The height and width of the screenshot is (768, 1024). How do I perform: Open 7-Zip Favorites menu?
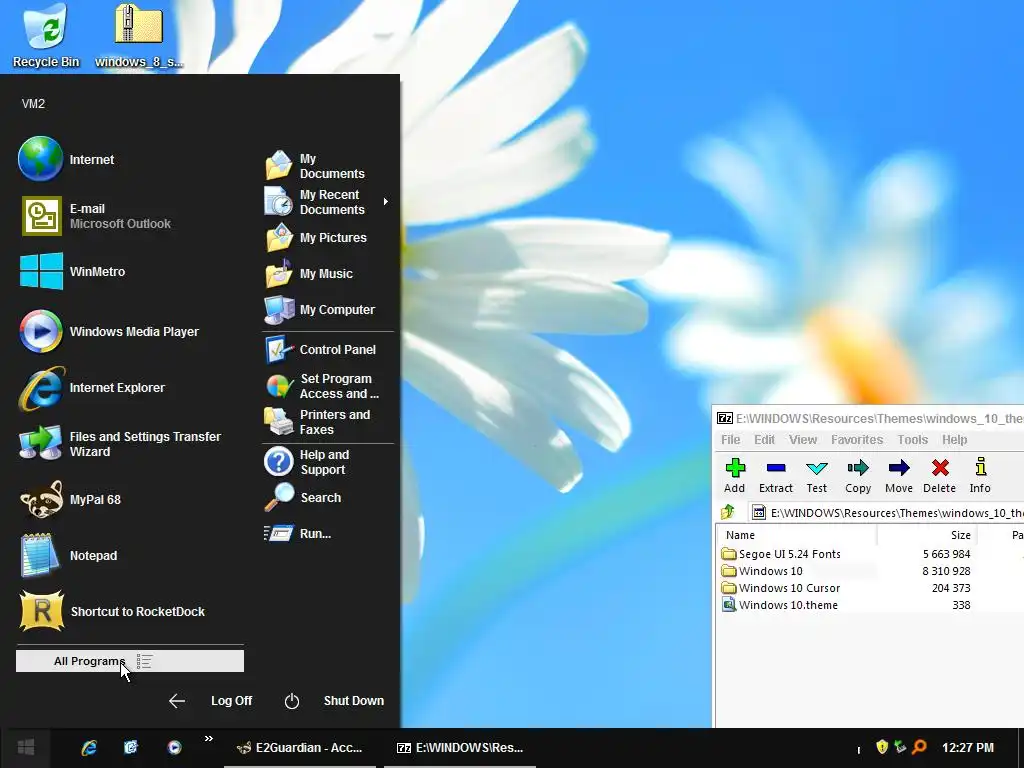click(x=857, y=440)
